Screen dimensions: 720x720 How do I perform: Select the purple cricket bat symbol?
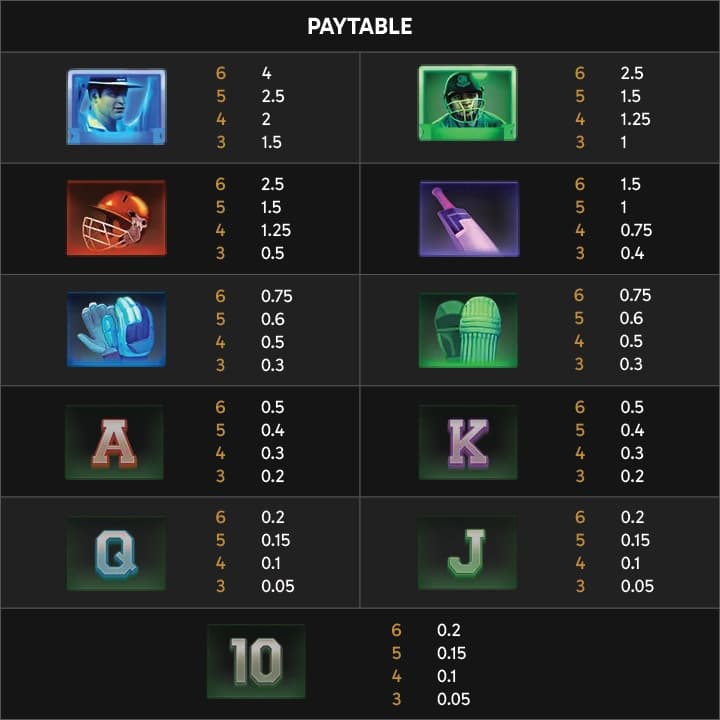click(469, 219)
